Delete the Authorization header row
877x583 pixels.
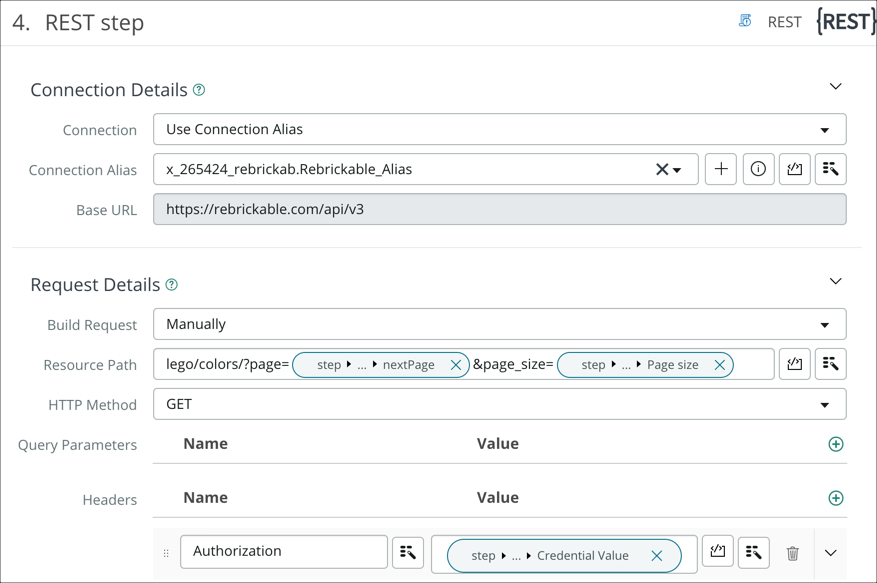(793, 553)
